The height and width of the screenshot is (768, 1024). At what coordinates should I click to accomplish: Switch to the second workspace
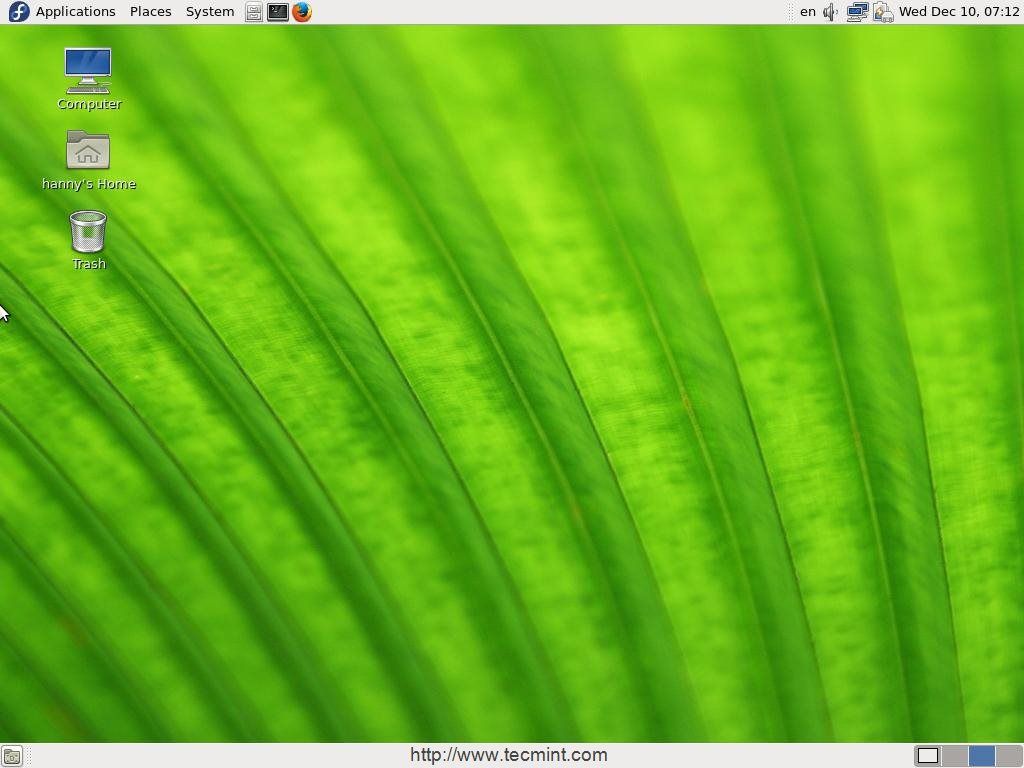pyautogui.click(x=955, y=756)
